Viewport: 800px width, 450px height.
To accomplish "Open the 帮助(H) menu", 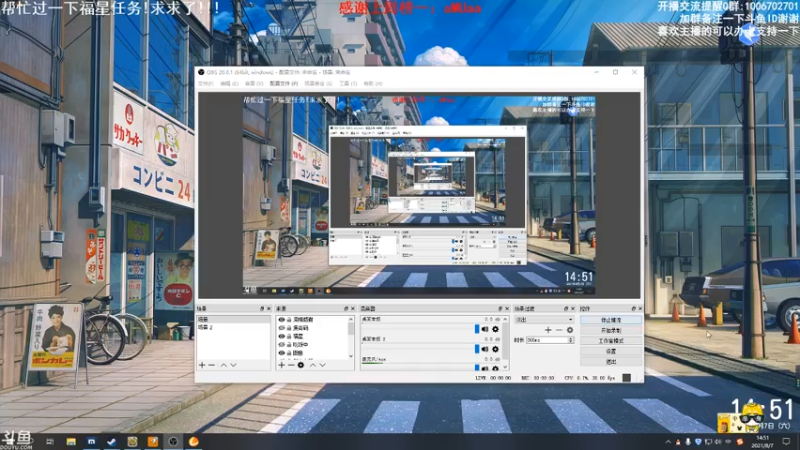I will coord(372,83).
